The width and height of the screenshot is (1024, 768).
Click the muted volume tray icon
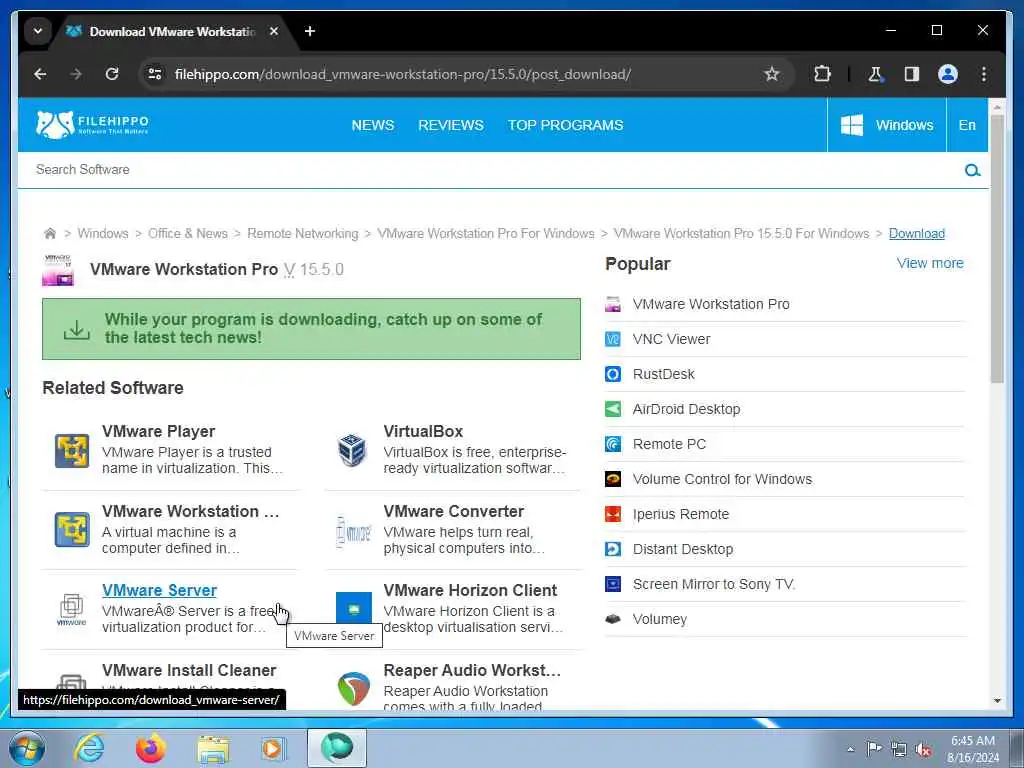[x=923, y=749]
